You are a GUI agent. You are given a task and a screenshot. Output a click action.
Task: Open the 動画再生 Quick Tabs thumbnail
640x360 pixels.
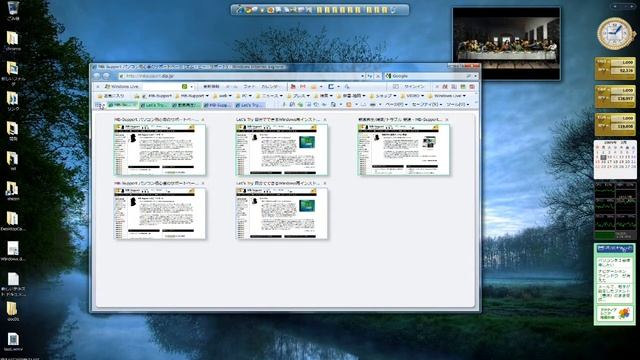[x=404, y=149]
